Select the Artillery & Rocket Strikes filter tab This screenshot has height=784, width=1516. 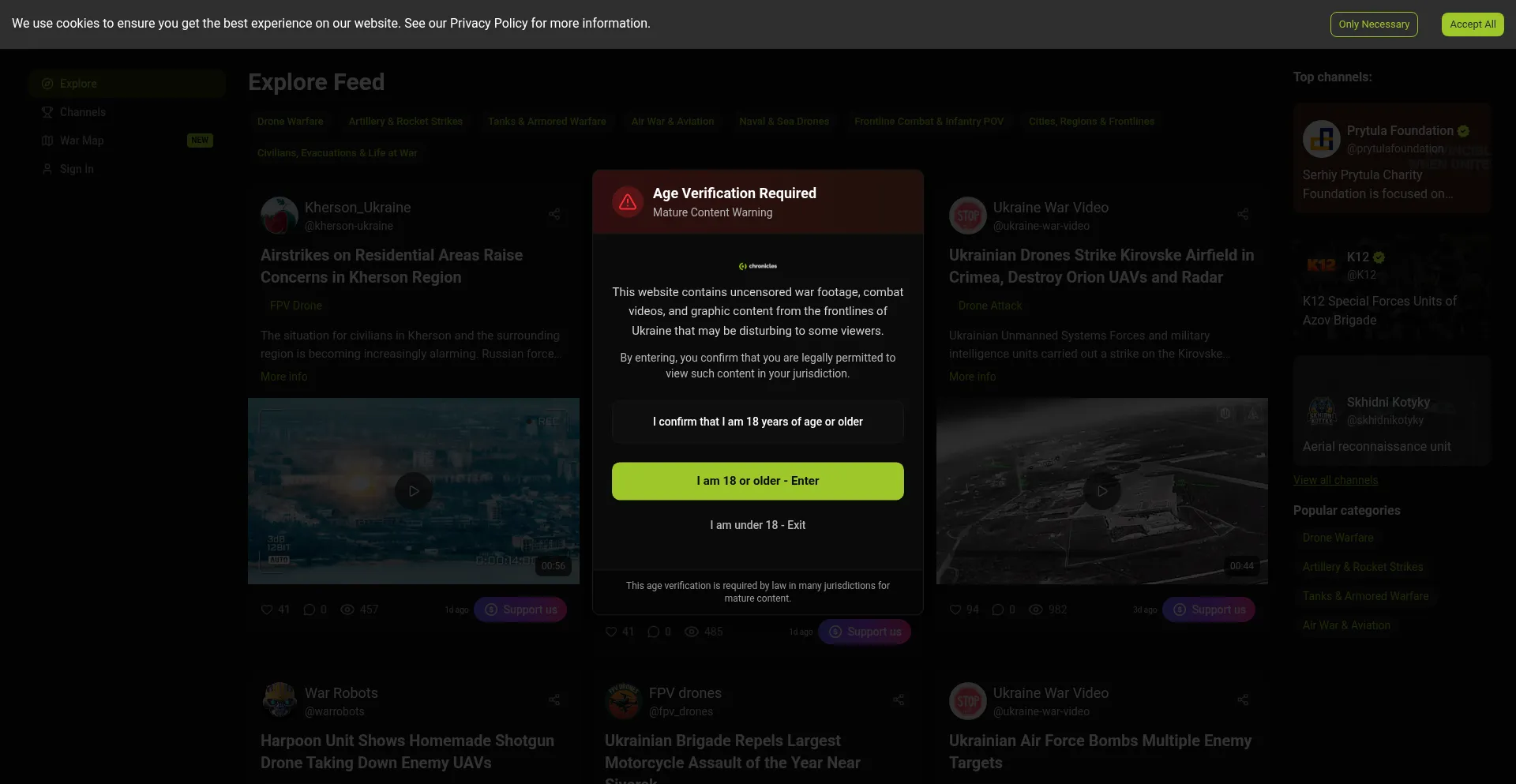[x=406, y=122]
